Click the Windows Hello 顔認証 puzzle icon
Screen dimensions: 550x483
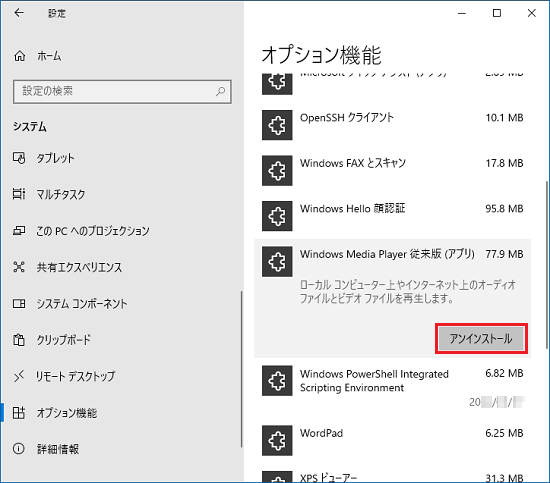tap(277, 216)
